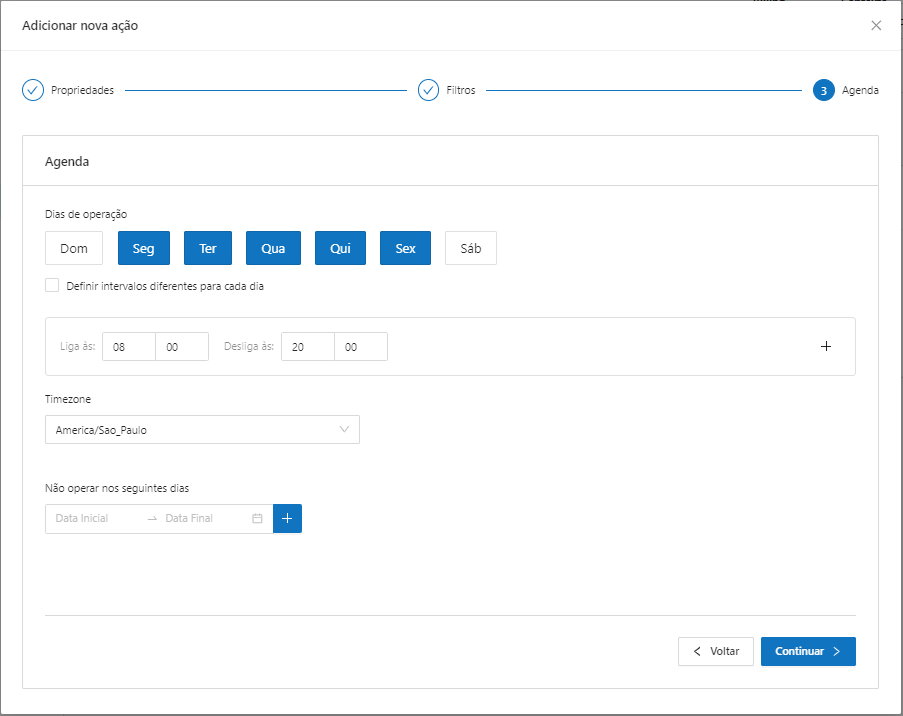Enable Dom as operating day
The width and height of the screenshot is (903, 716).
pyautogui.click(x=74, y=248)
